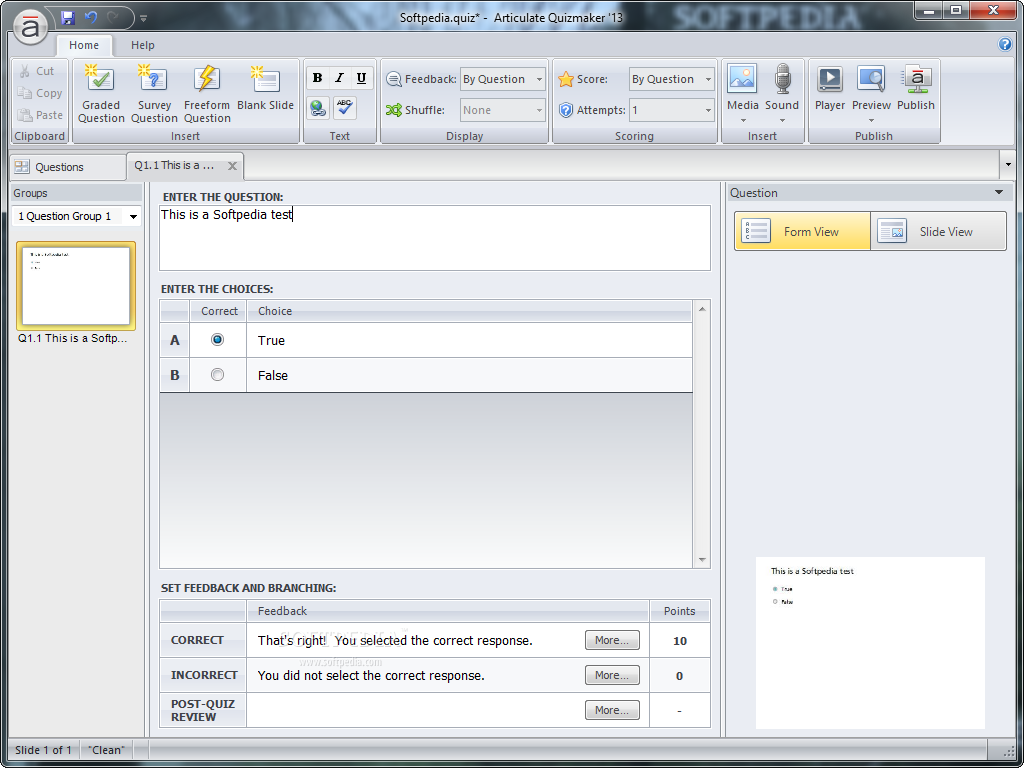Open the Shuffle None dropdown
Image resolution: width=1024 pixels, height=768 pixels.
502,110
